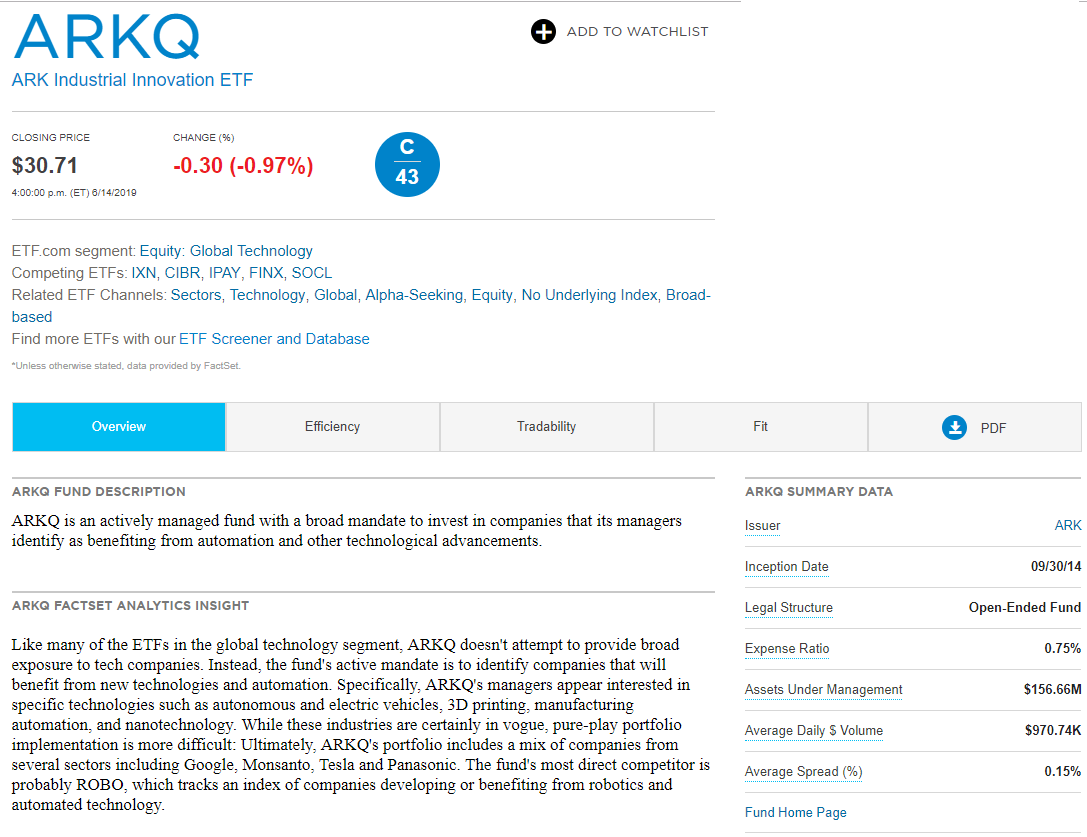This screenshot has width=1087, height=837.
Task: Open competing ETF FINX
Action: (266, 273)
